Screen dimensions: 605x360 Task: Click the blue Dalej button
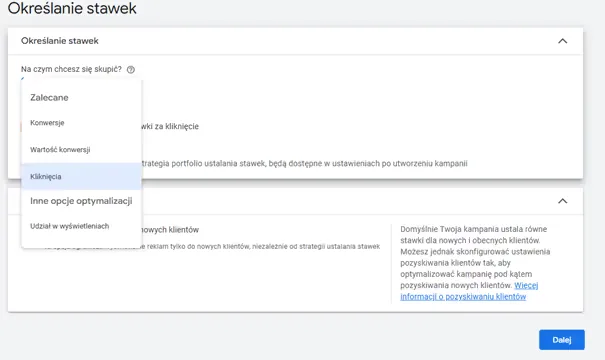click(562, 340)
